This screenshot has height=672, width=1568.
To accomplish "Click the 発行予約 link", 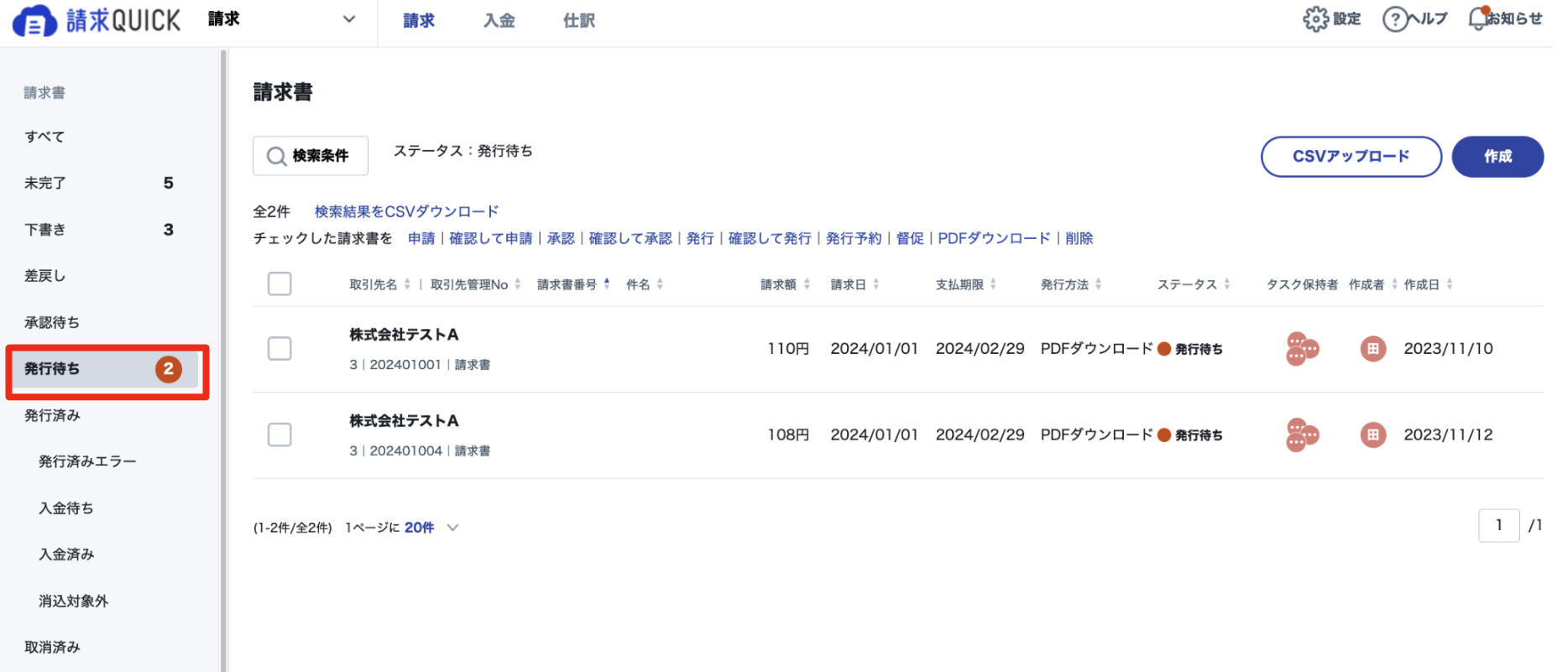I will click(x=854, y=238).
